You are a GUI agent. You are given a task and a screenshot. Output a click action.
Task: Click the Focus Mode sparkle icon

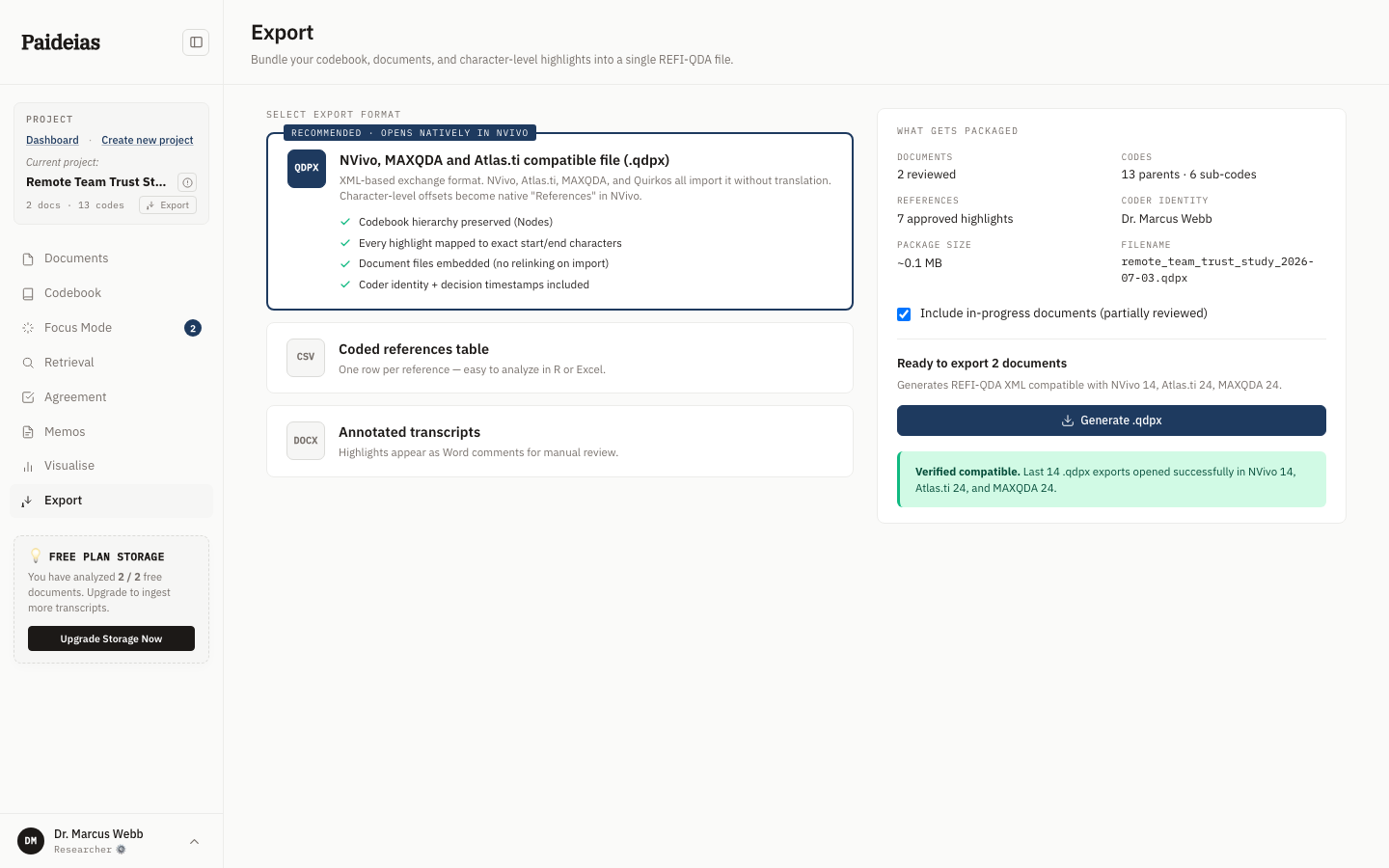pyautogui.click(x=28, y=328)
